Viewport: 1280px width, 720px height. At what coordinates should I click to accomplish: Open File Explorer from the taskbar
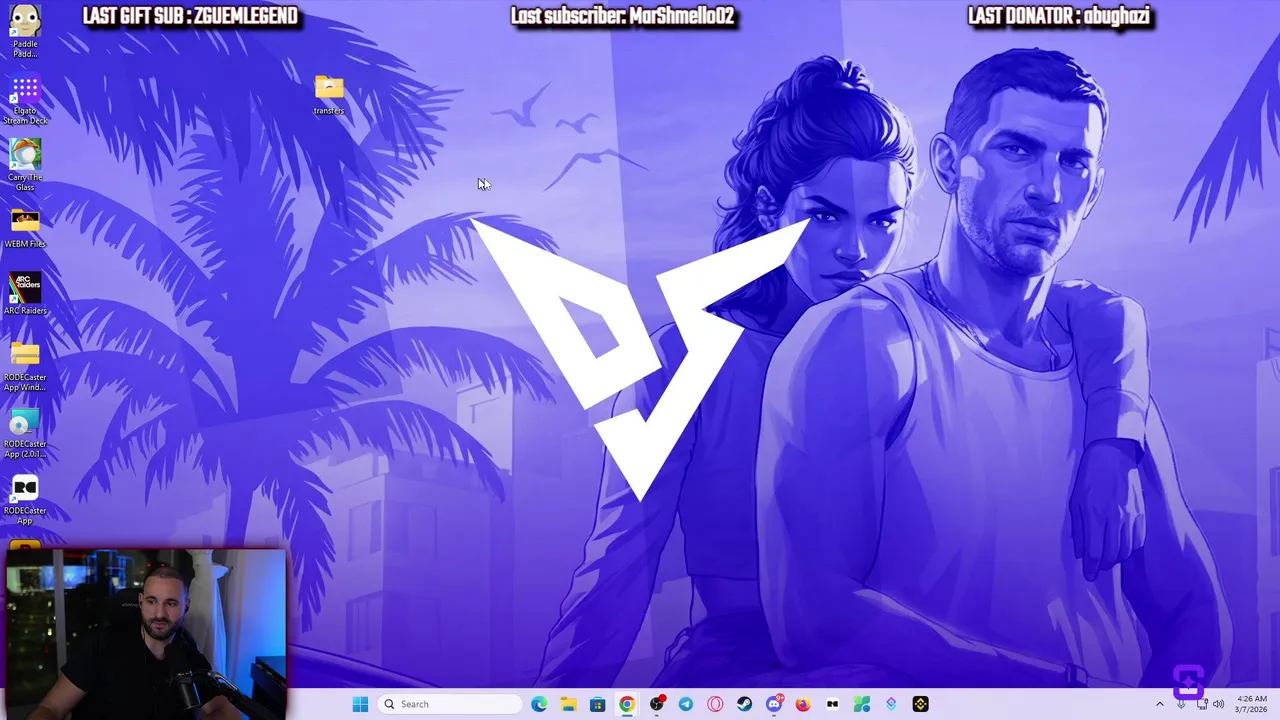(x=568, y=704)
